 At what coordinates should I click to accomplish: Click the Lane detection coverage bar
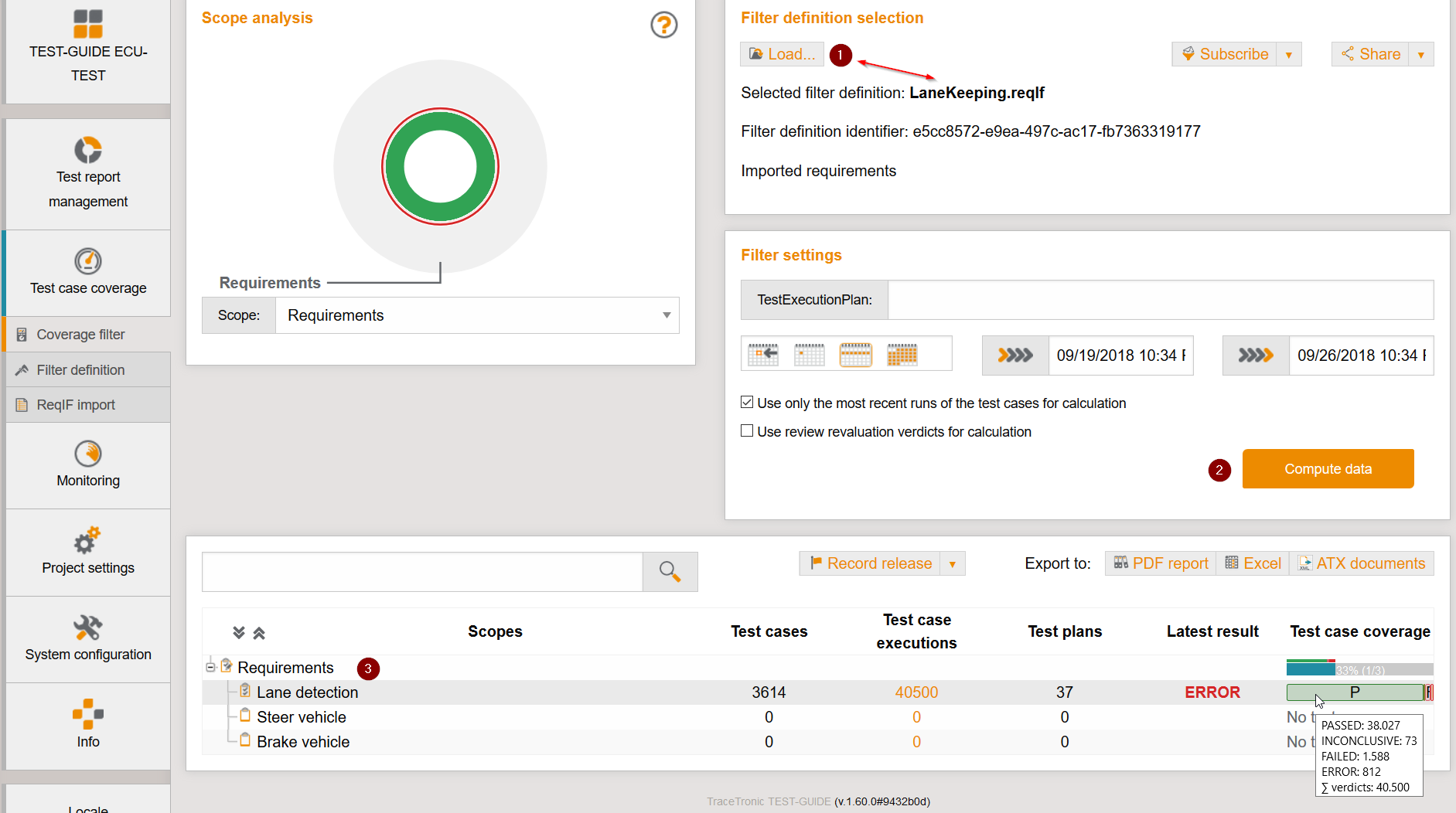1354,692
